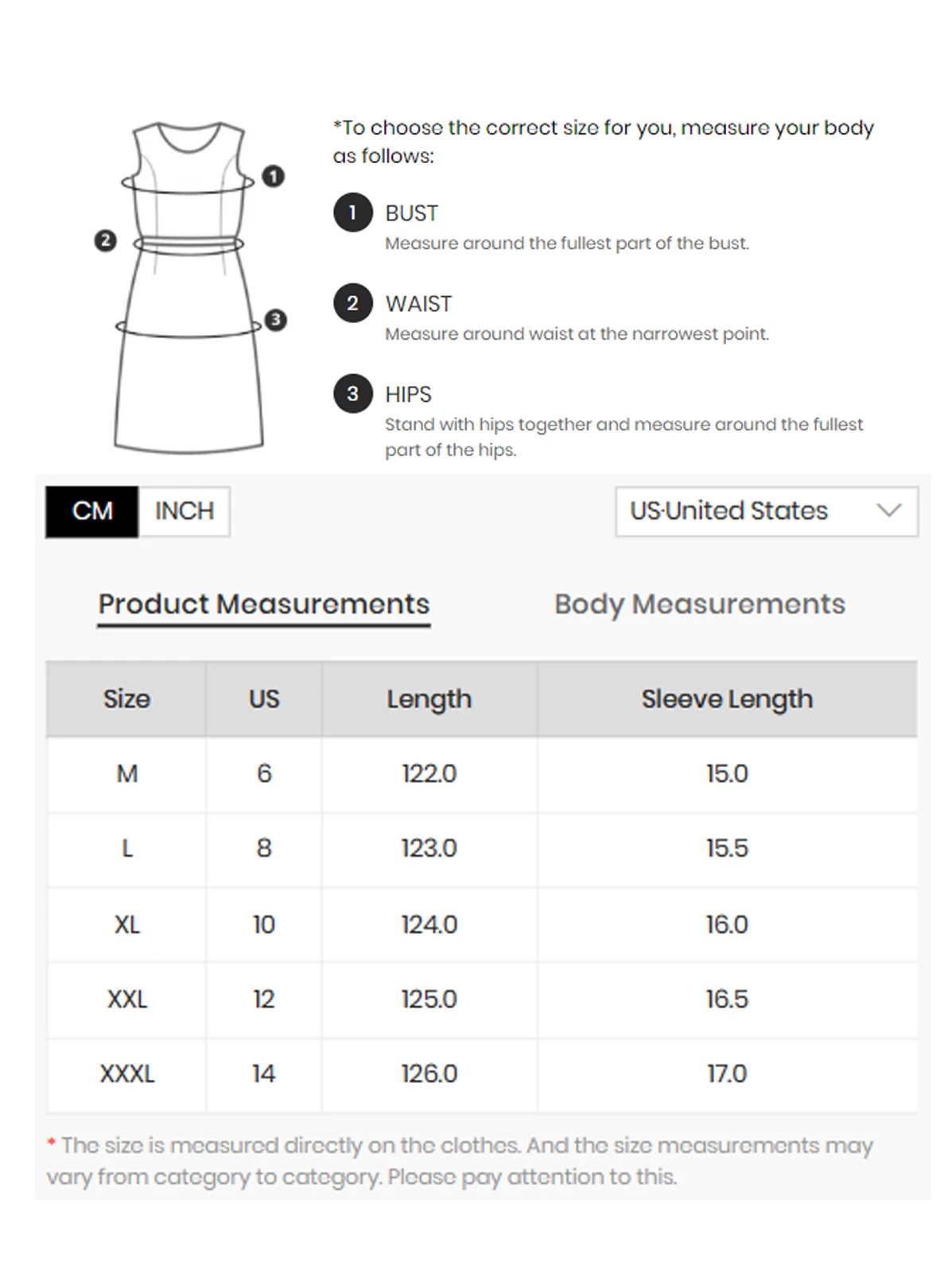Click the XL size label
The height and width of the screenshot is (1270, 952).
(127, 925)
